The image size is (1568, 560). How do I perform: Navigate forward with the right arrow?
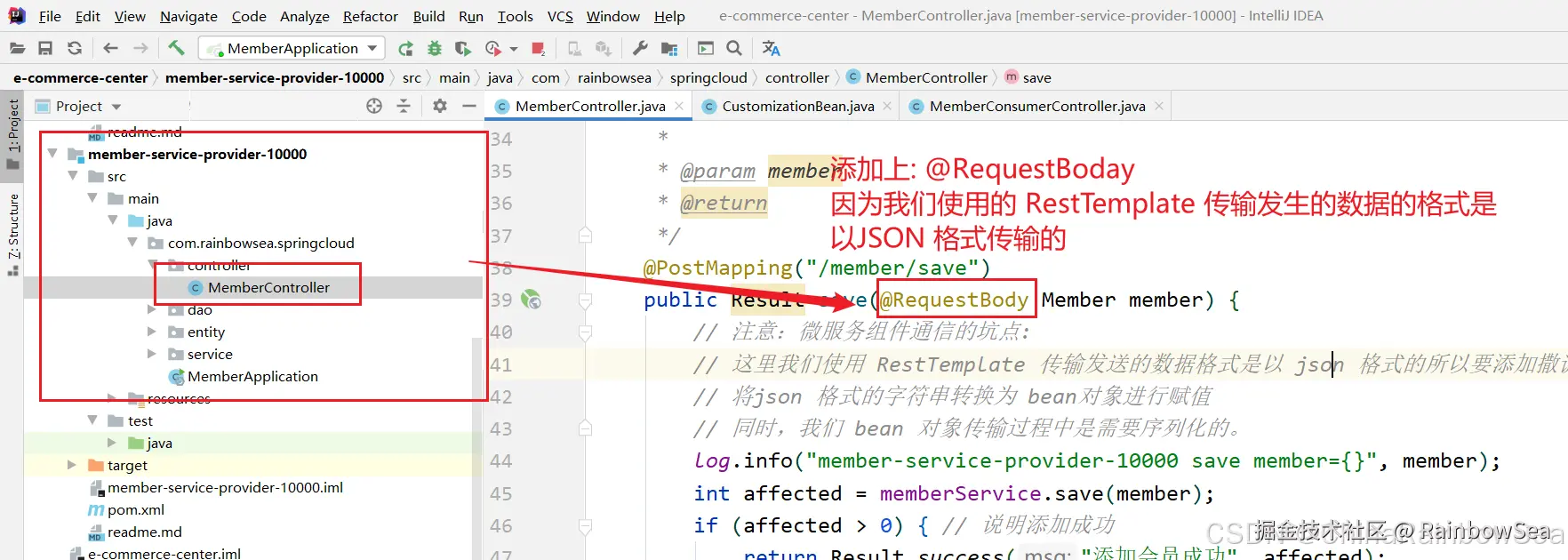click(x=140, y=48)
